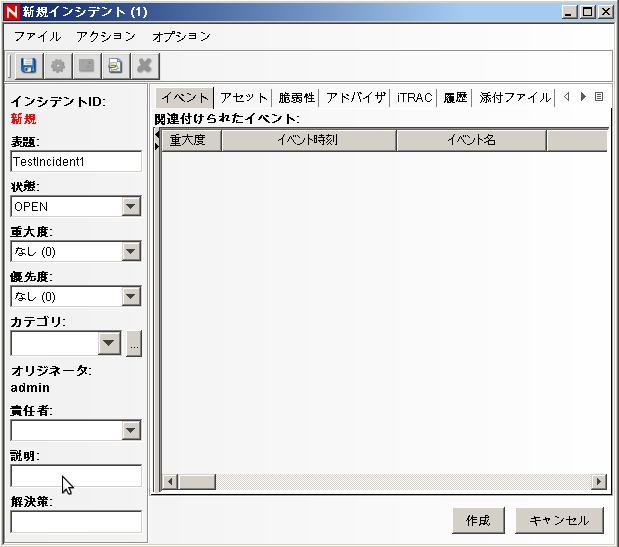
Task: Click the キャンセル button
Action: pos(559,520)
